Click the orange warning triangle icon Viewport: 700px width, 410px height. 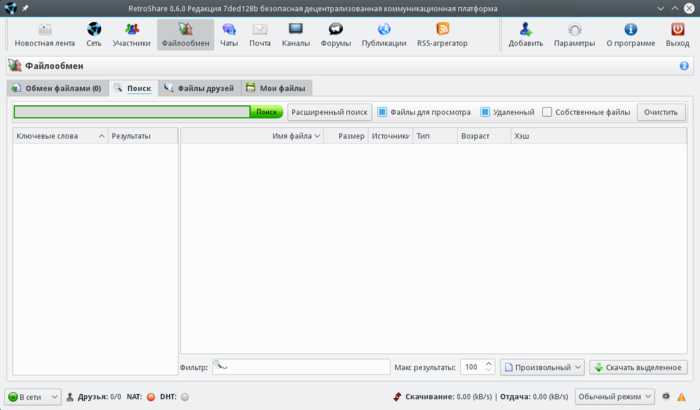coord(681,397)
